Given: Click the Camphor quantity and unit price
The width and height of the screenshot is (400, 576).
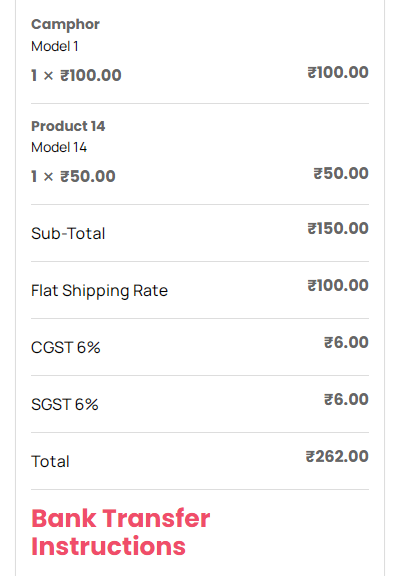Looking at the screenshot, I should coord(76,75).
